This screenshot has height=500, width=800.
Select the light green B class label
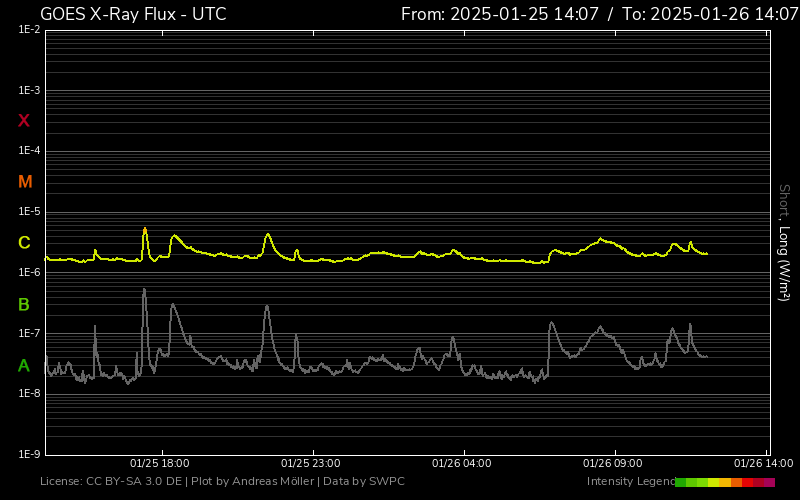coord(24,304)
